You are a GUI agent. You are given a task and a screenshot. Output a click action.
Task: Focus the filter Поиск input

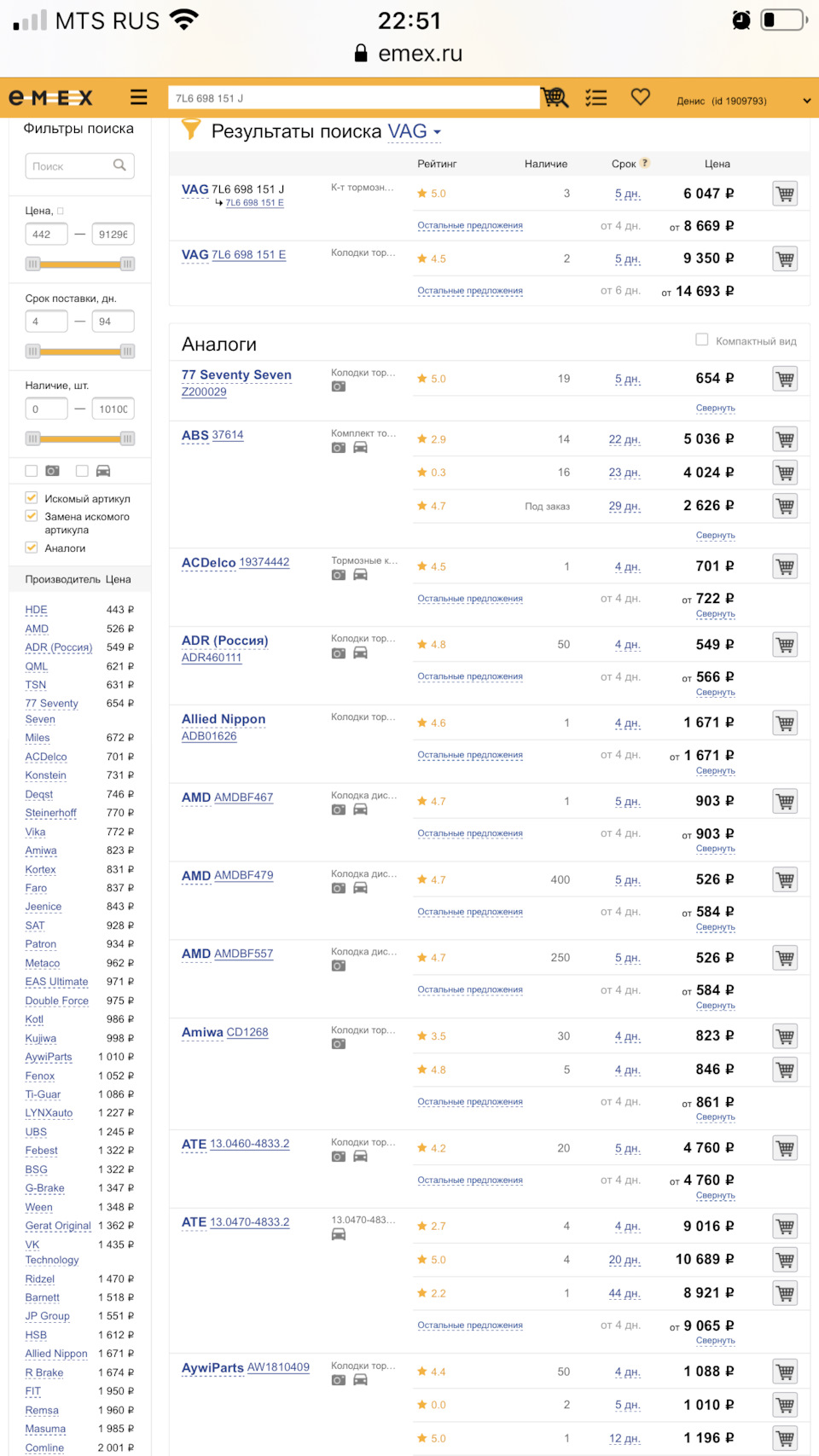[x=79, y=165]
